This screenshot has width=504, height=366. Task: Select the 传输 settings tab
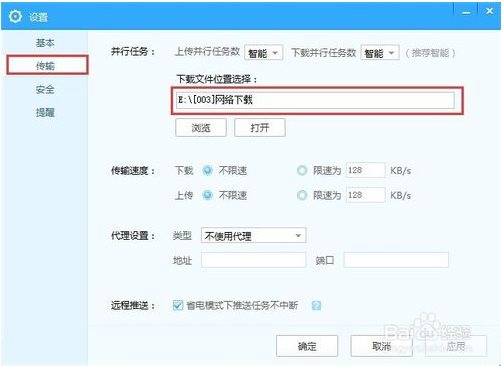[x=47, y=65]
